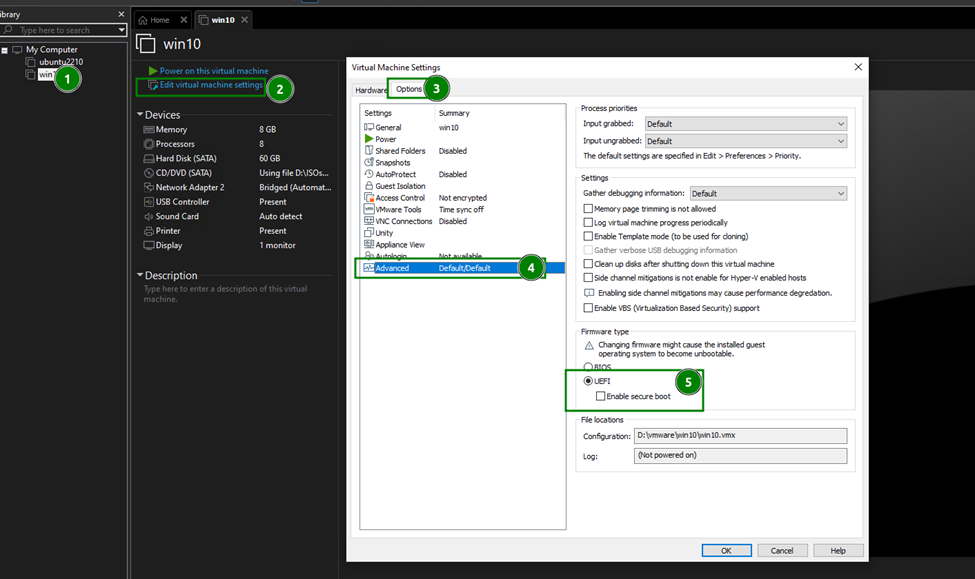This screenshot has height=579, width=975.
Task: Check Clean up disks after shutting down
Action: (588, 264)
